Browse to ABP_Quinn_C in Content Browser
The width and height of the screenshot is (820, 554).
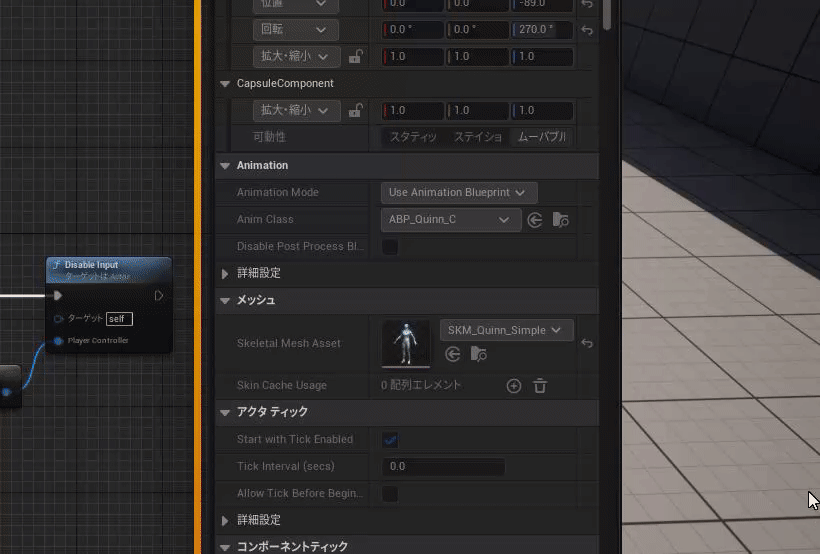click(x=561, y=220)
